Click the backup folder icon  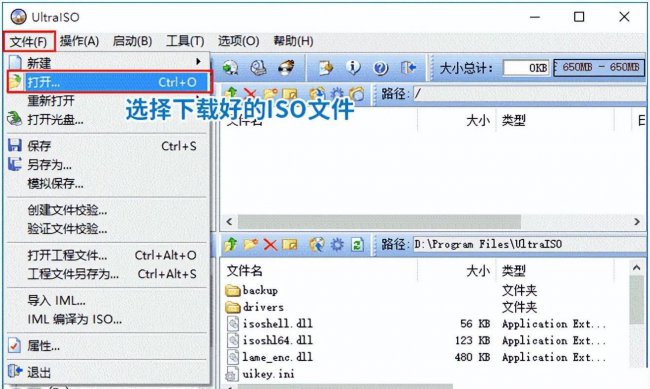click(233, 290)
